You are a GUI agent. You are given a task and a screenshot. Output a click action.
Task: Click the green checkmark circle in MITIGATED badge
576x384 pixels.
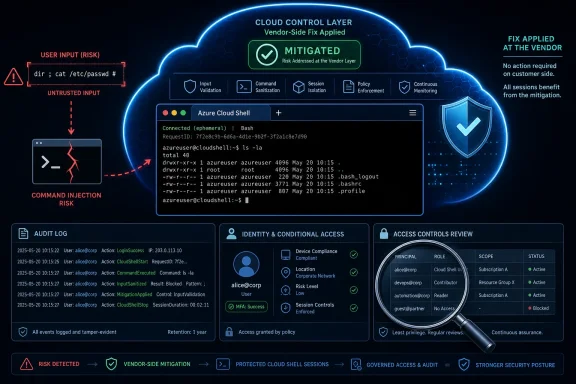[x=267, y=55]
